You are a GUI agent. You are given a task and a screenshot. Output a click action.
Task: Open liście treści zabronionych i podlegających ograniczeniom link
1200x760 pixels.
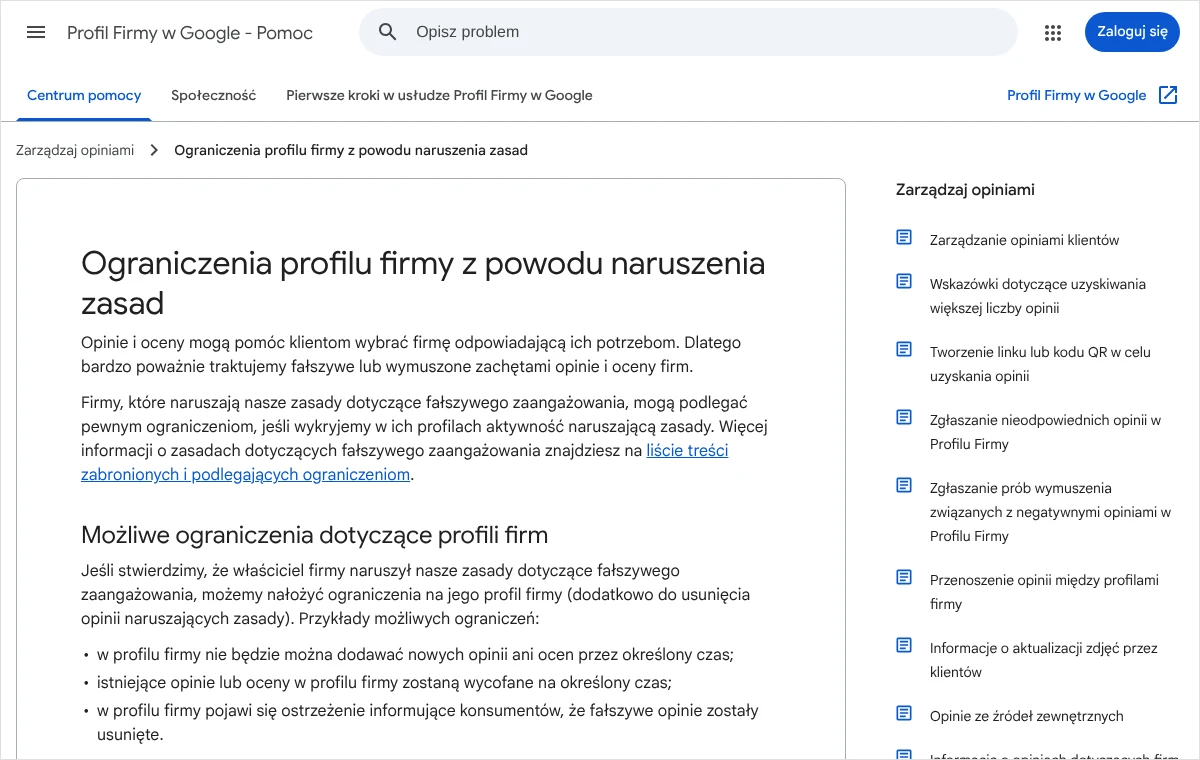pos(405,462)
